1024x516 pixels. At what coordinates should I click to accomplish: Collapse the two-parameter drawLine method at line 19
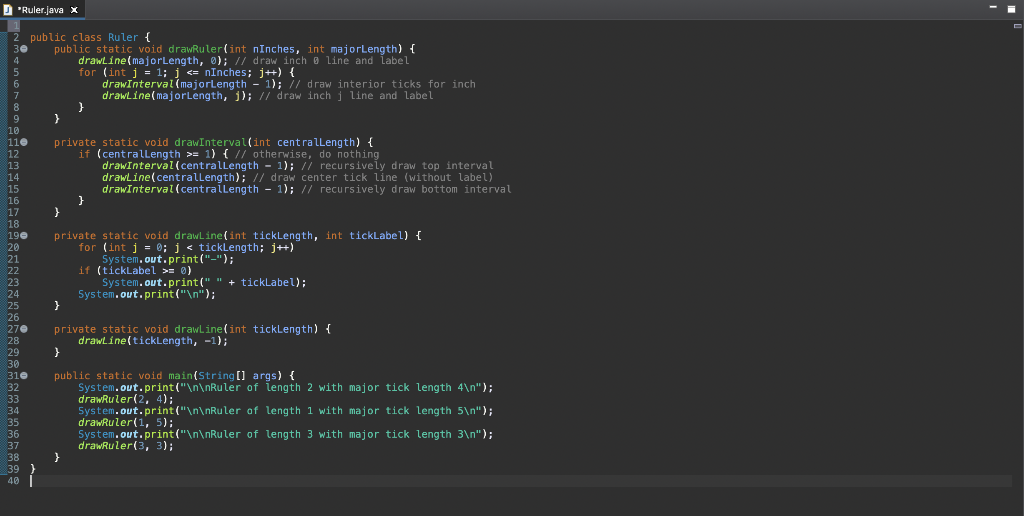pyautogui.click(x=24, y=236)
